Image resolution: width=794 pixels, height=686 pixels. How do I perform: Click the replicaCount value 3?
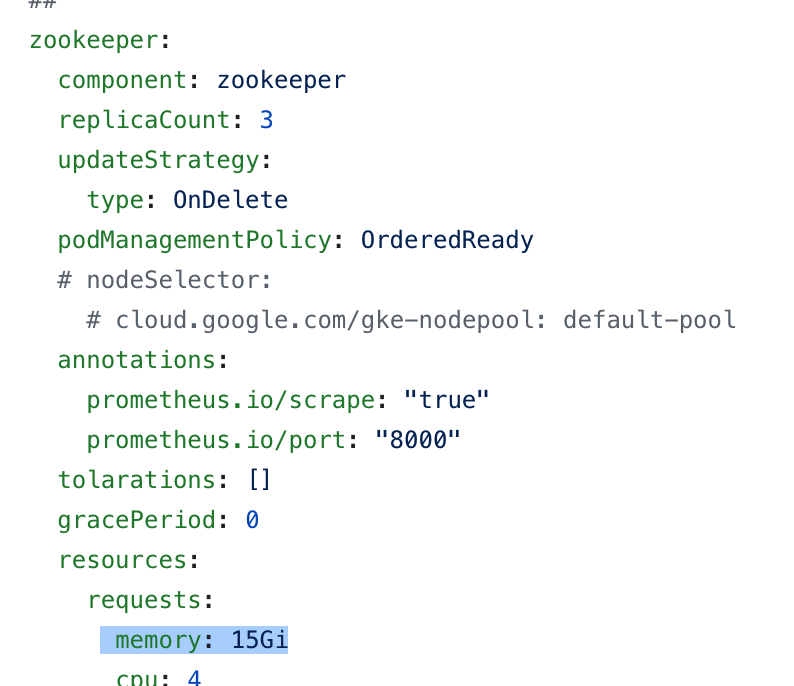coord(266,120)
